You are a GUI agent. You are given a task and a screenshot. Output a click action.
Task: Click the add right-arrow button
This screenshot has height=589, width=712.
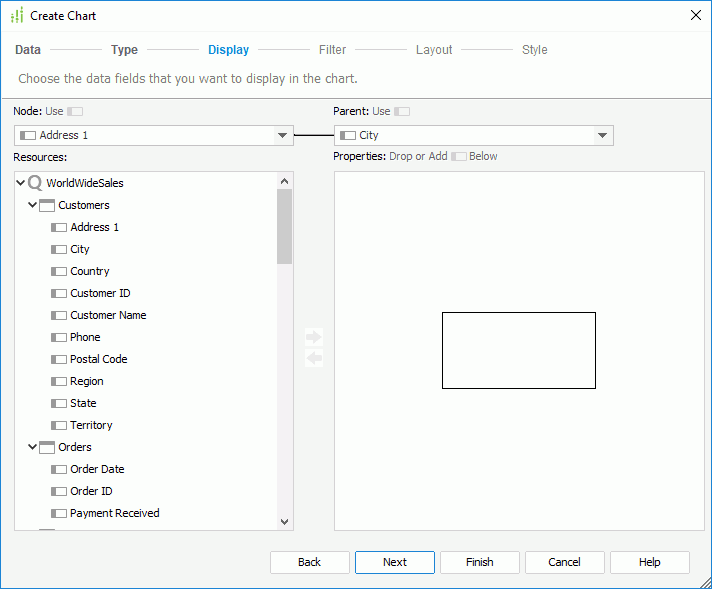tap(314, 337)
